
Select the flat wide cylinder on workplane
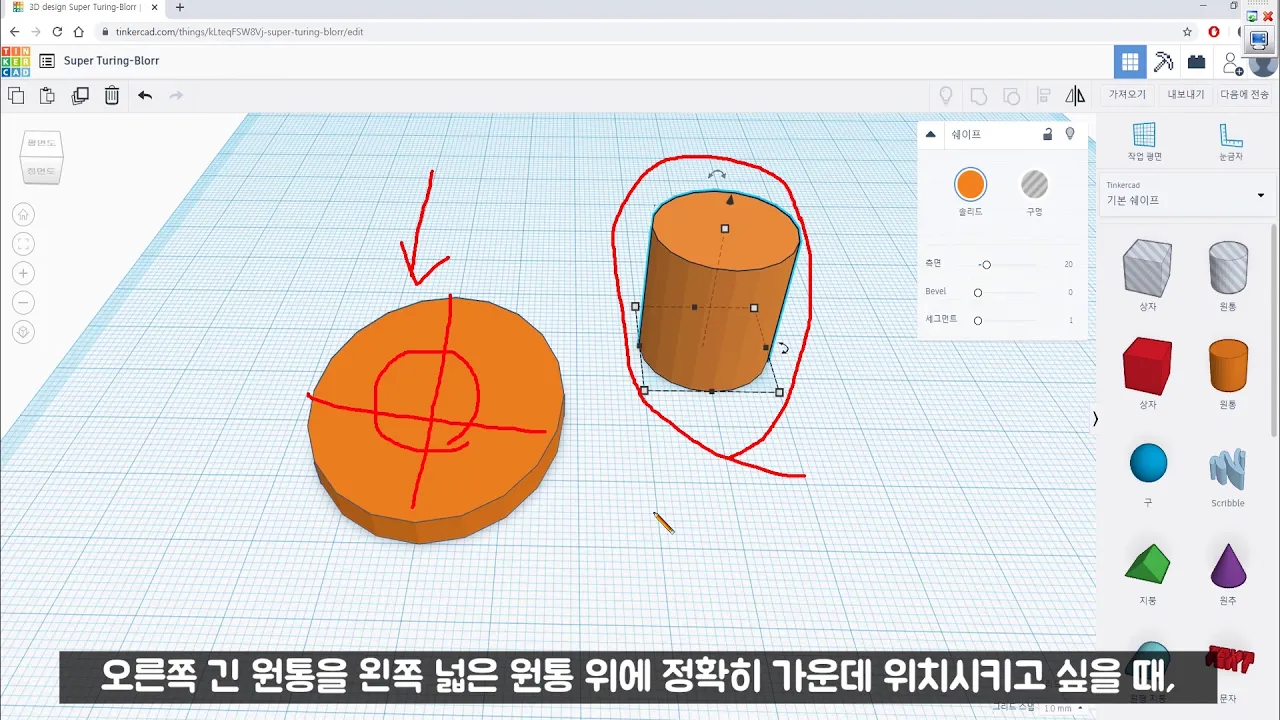[x=436, y=418]
